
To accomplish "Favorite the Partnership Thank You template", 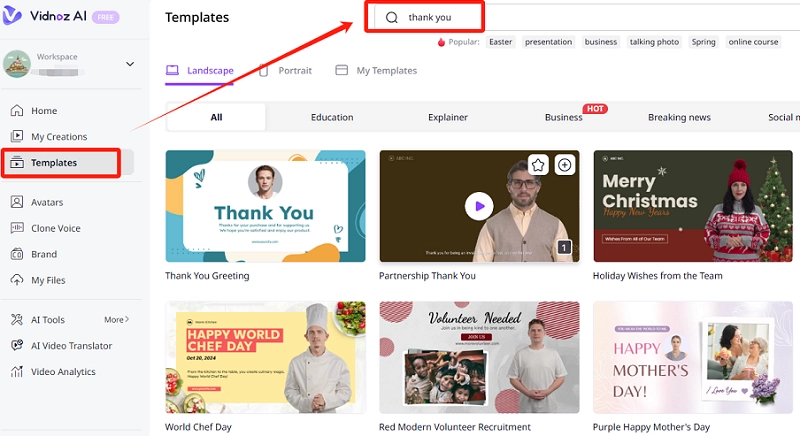I will (538, 165).
